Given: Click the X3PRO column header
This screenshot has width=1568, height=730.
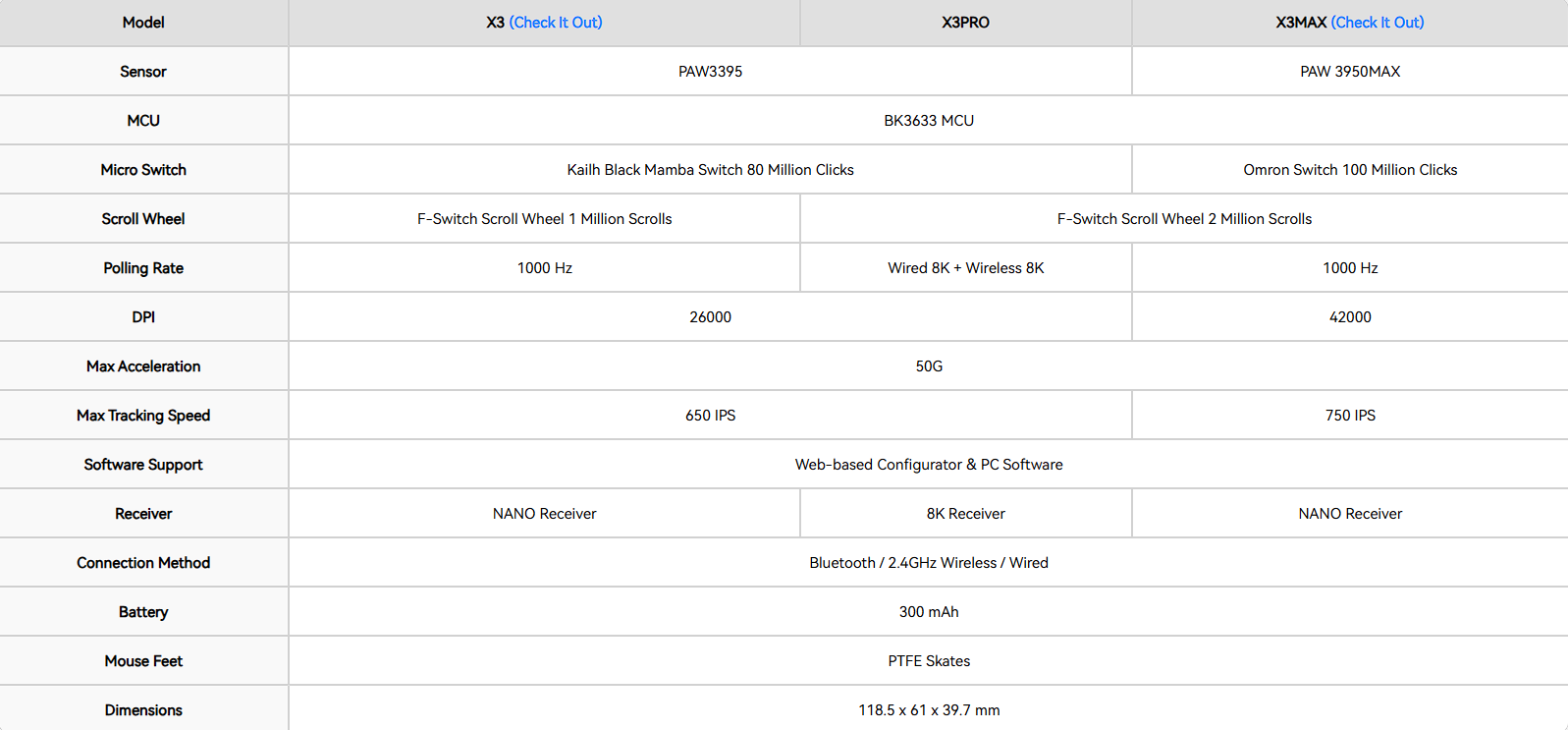Looking at the screenshot, I should (x=965, y=23).
